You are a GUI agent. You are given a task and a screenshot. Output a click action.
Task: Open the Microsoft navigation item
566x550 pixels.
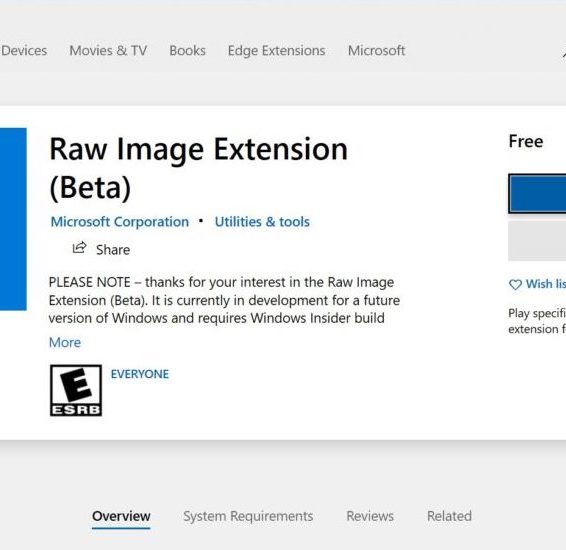tap(376, 51)
